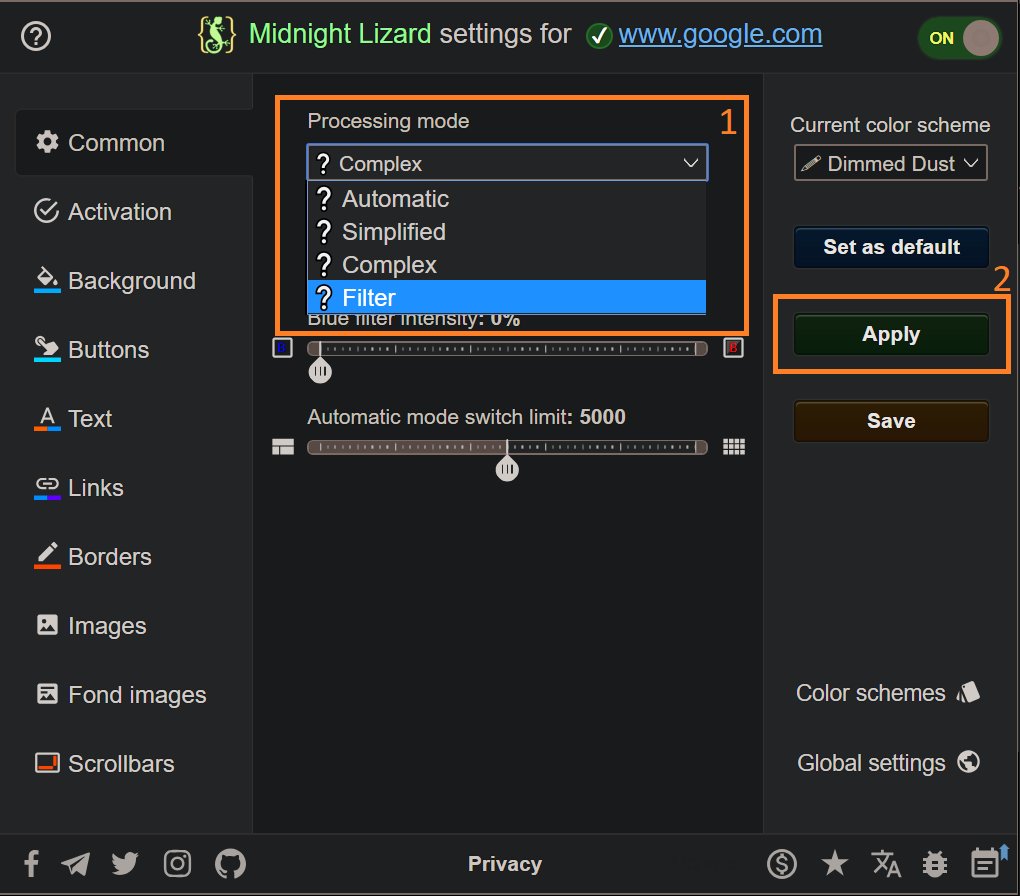Click the green checkmark beside www.google.com
The image size is (1020, 896).
[598, 36]
